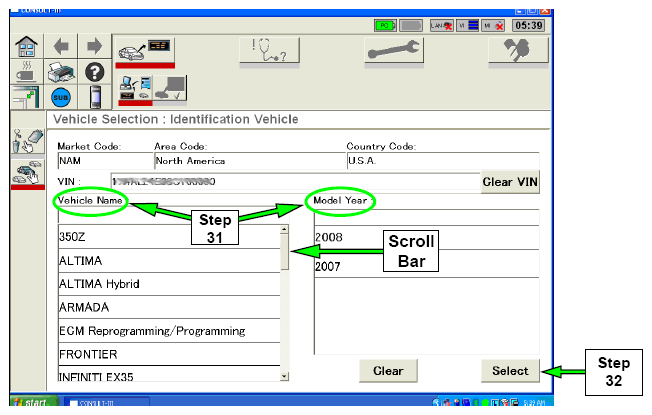
Task: Click the LAN connection status indicator
Action: tap(443, 23)
